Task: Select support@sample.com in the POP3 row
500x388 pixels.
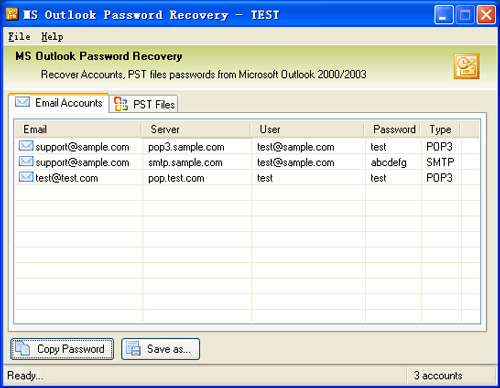Action: tap(82, 147)
